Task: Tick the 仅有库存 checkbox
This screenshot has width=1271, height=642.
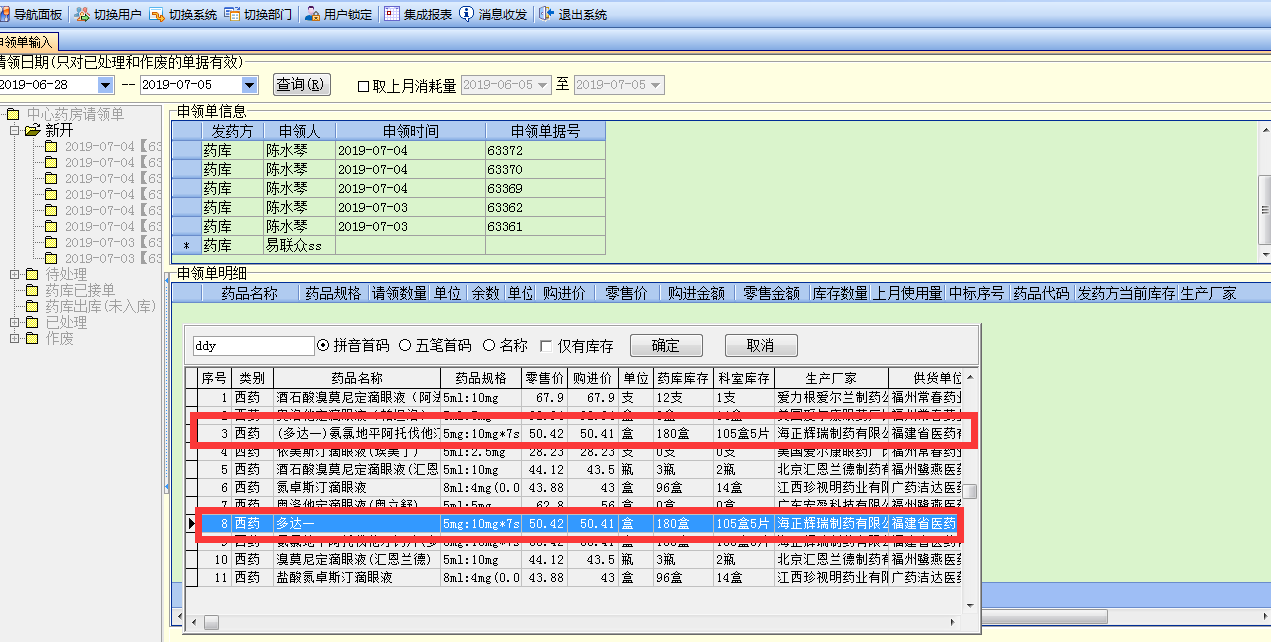Action: pos(545,346)
